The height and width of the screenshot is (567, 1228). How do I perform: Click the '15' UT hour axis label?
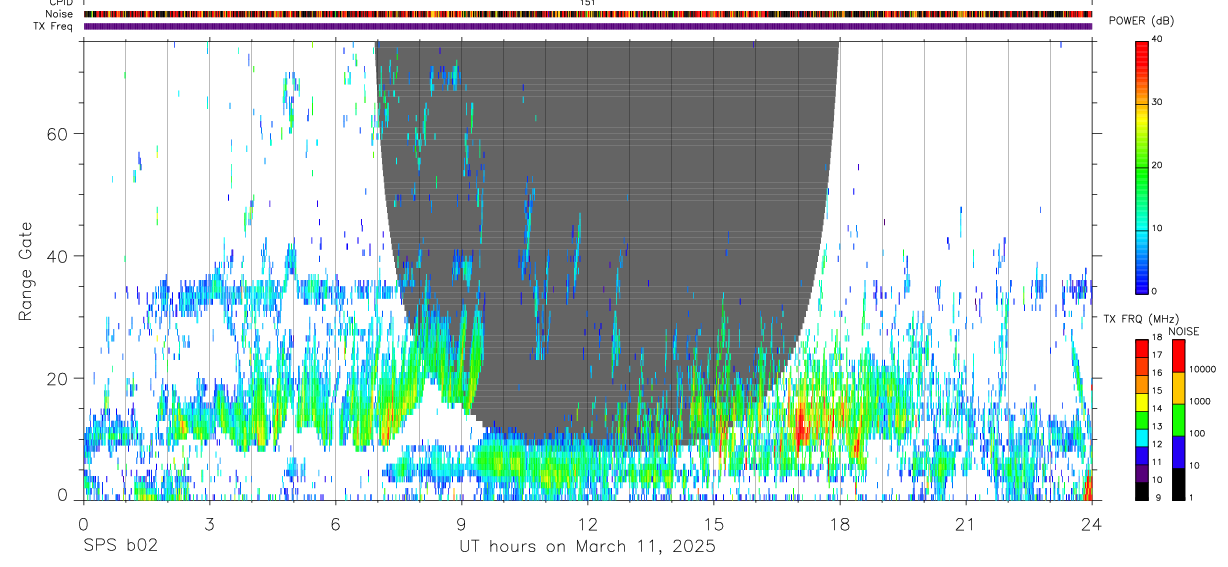(714, 523)
